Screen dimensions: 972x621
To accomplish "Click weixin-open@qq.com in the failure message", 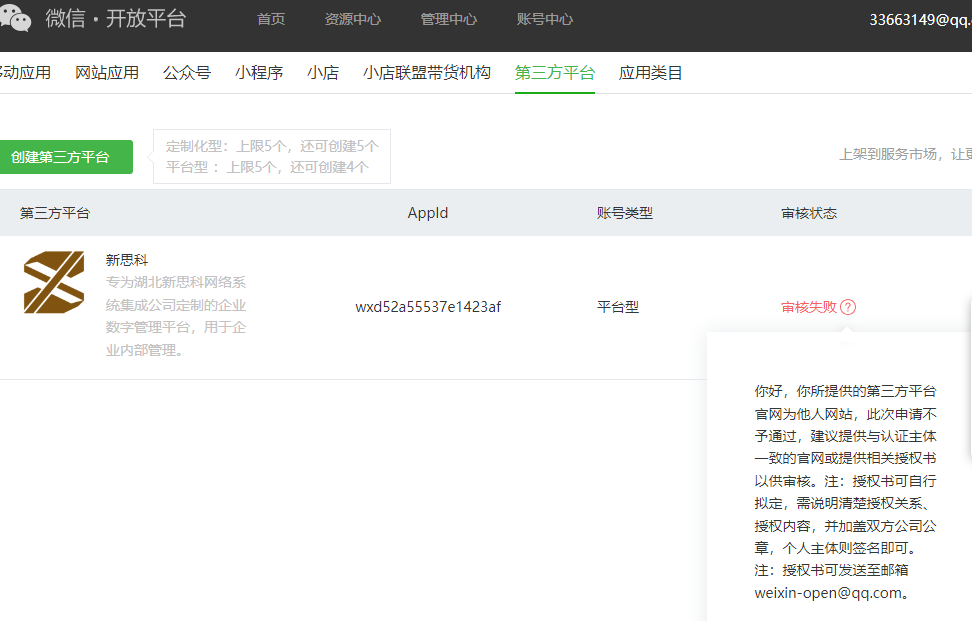I will pos(828,593).
